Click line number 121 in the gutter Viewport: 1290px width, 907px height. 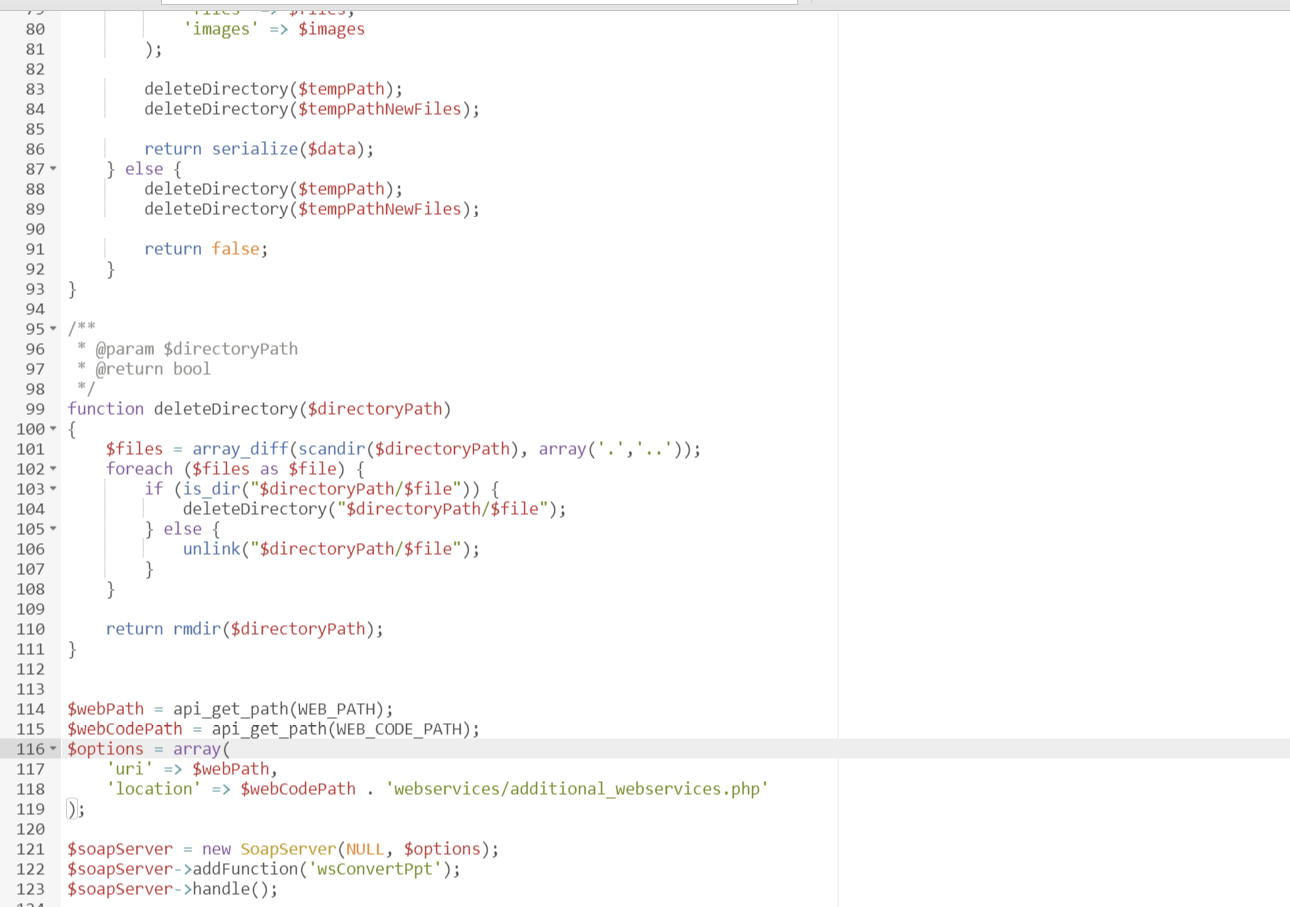[31, 849]
